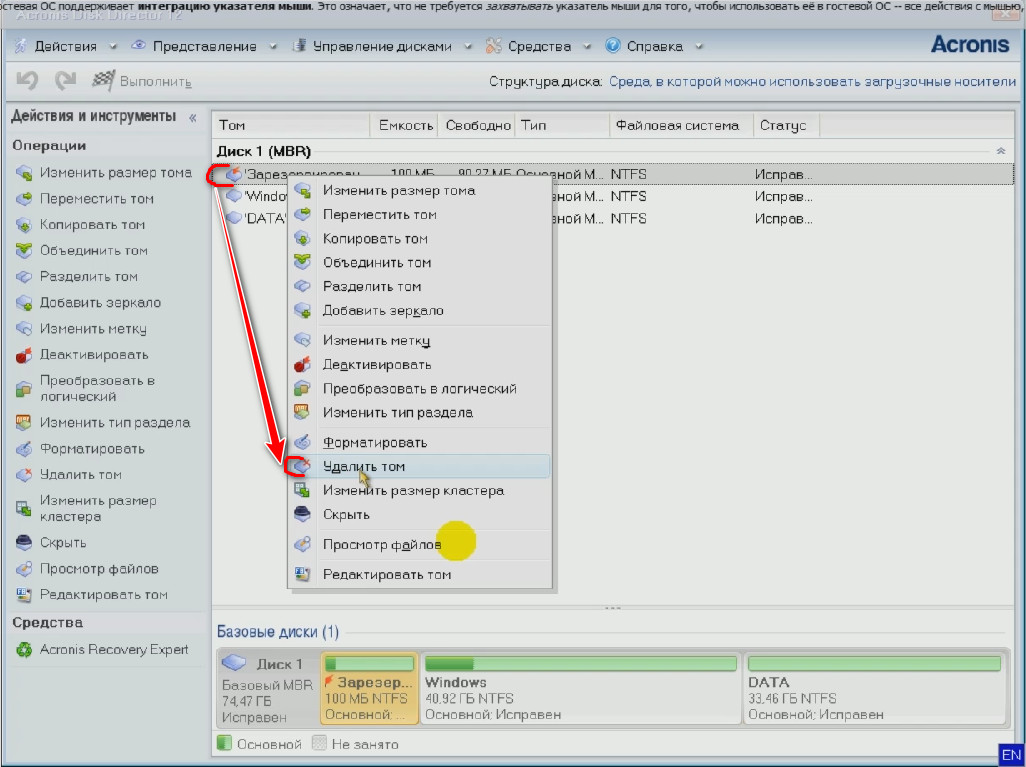Open the bootable media environment link

[812, 81]
